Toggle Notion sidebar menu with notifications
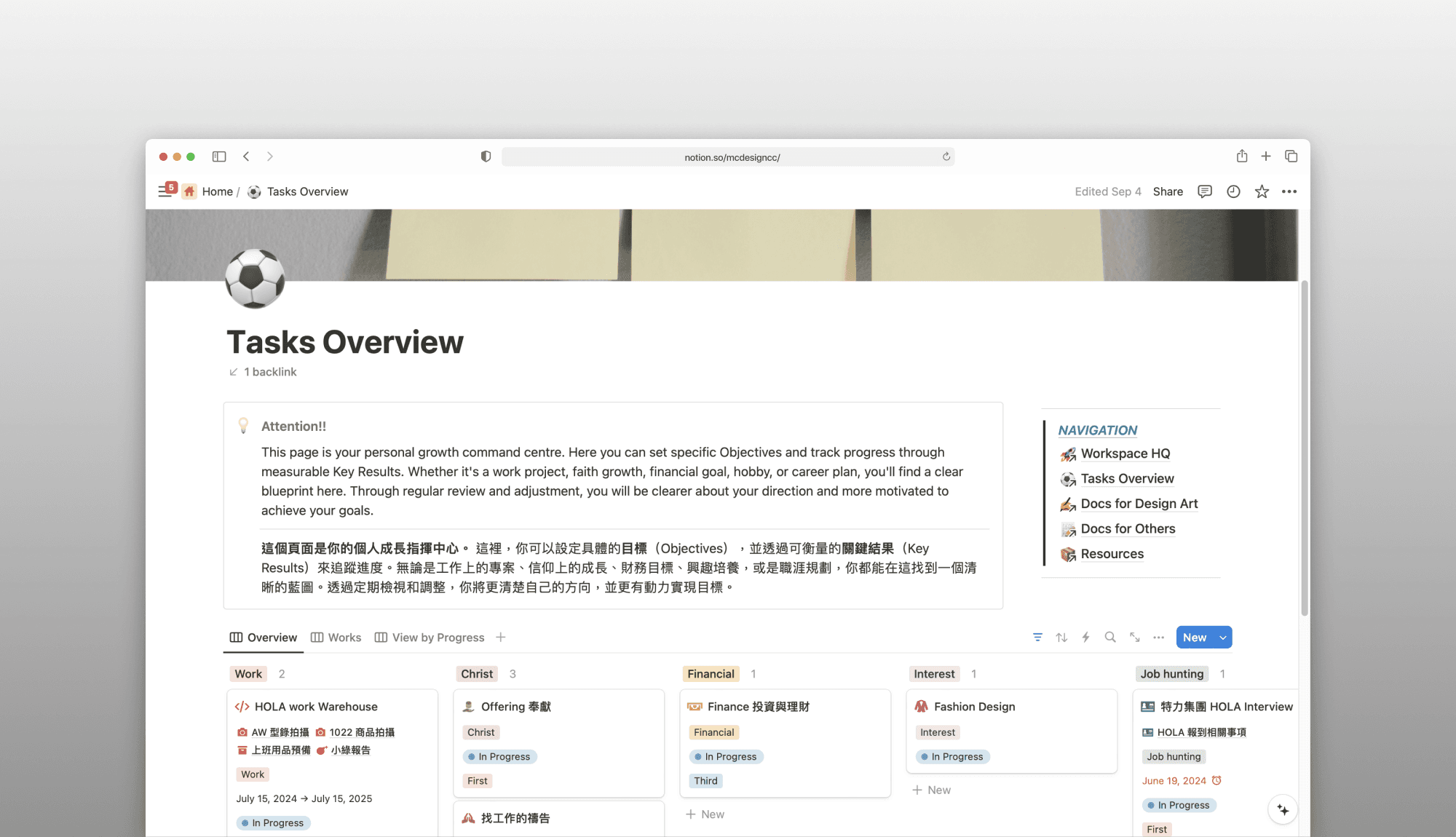This screenshot has height=837, width=1456. pyautogui.click(x=166, y=191)
